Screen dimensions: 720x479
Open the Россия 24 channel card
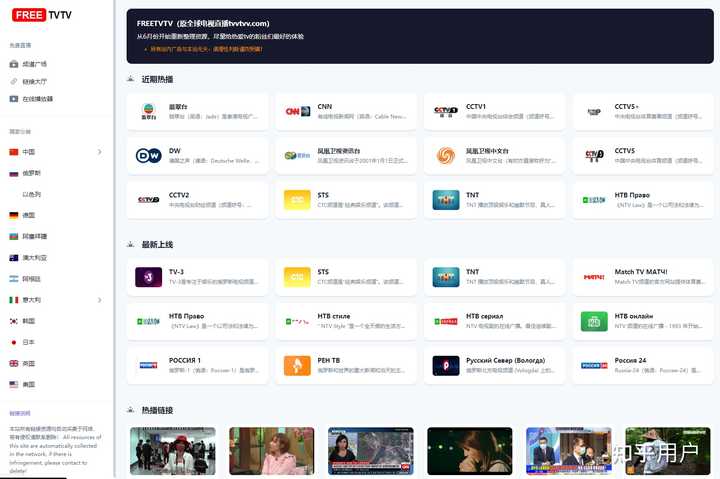point(643,366)
